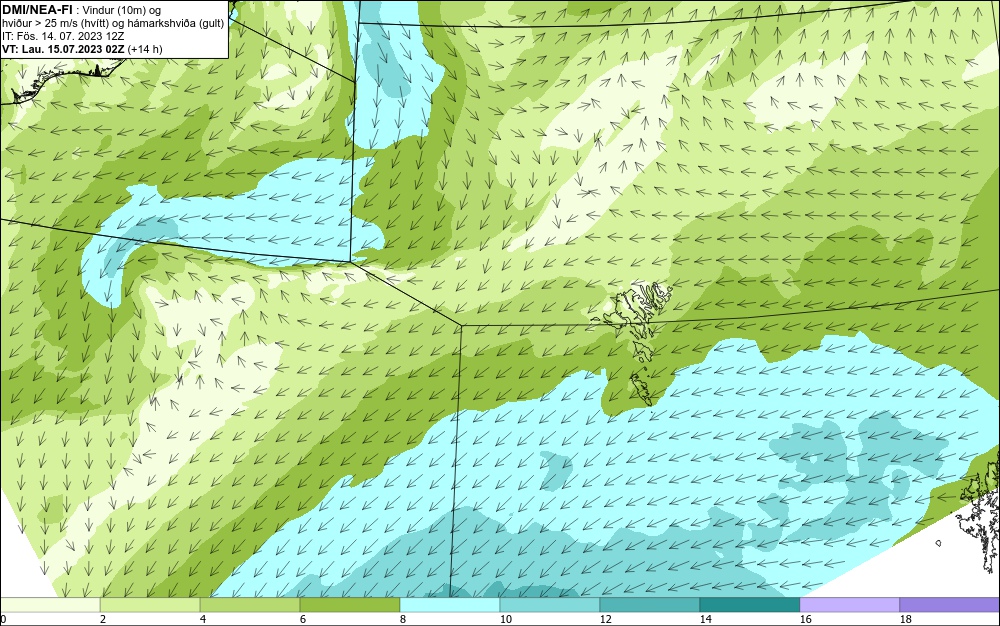This screenshot has height=626, width=1000.
Task: Click the 2–4 m/s legend color swatch
Action: (150, 604)
